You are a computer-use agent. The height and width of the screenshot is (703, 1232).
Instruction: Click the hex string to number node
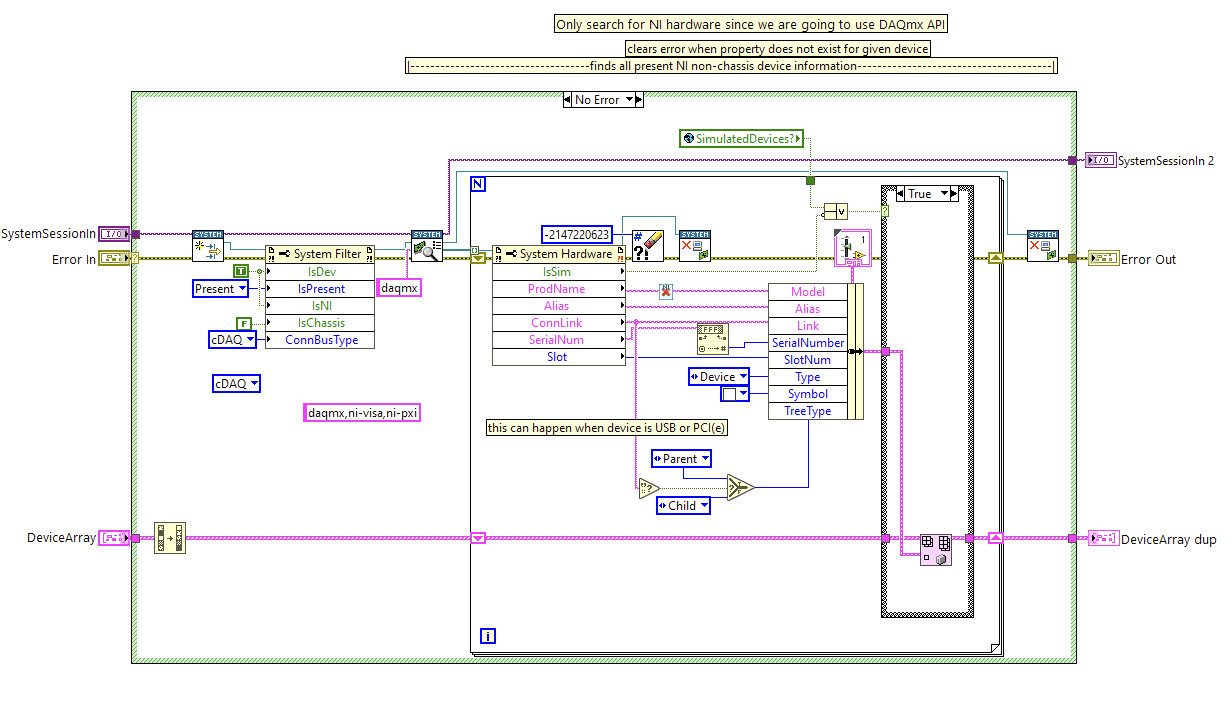point(712,340)
